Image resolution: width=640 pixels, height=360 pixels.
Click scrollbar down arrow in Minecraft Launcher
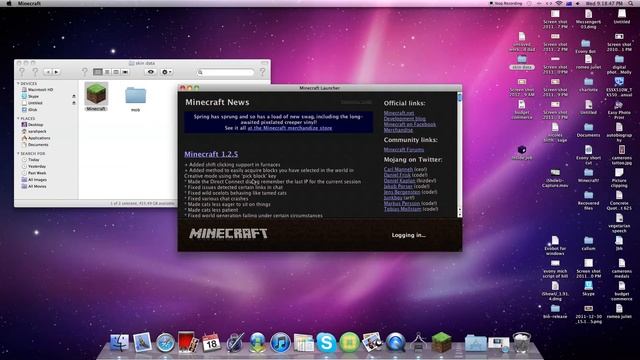(460, 215)
